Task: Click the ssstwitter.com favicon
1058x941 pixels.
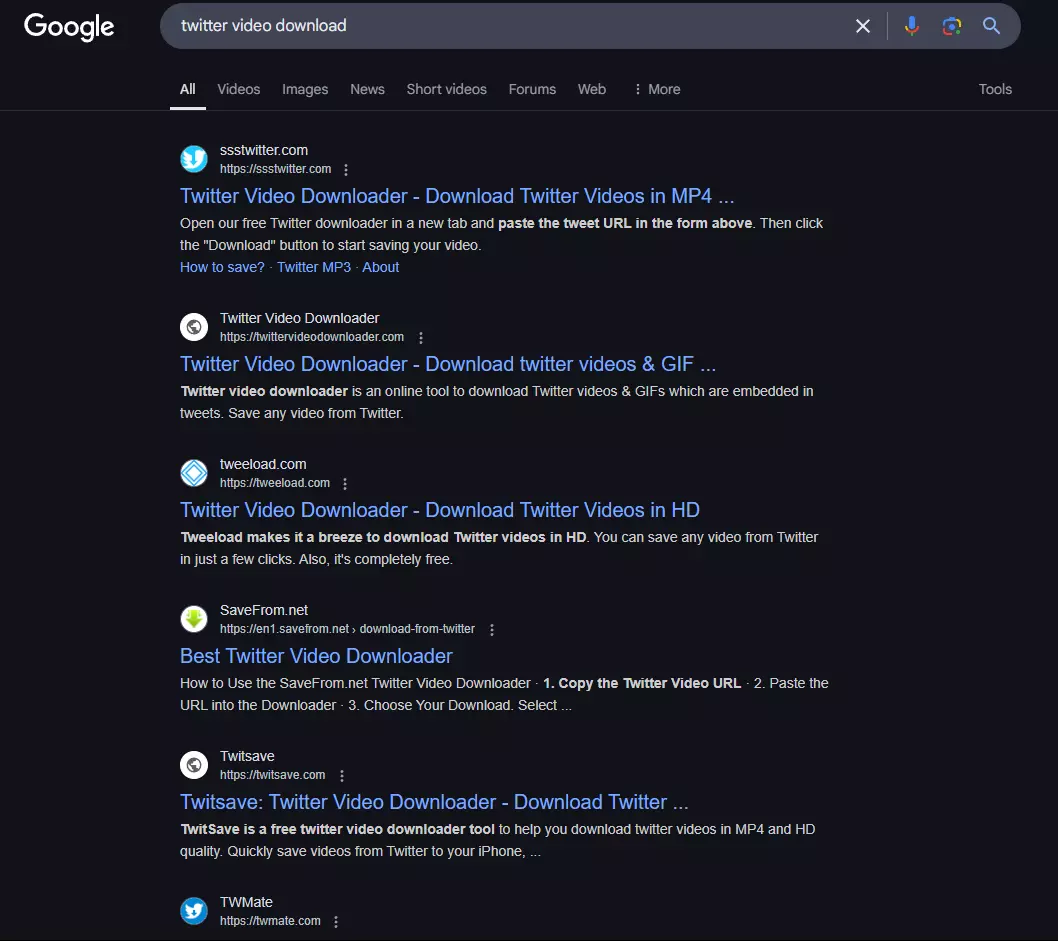Action: point(194,159)
